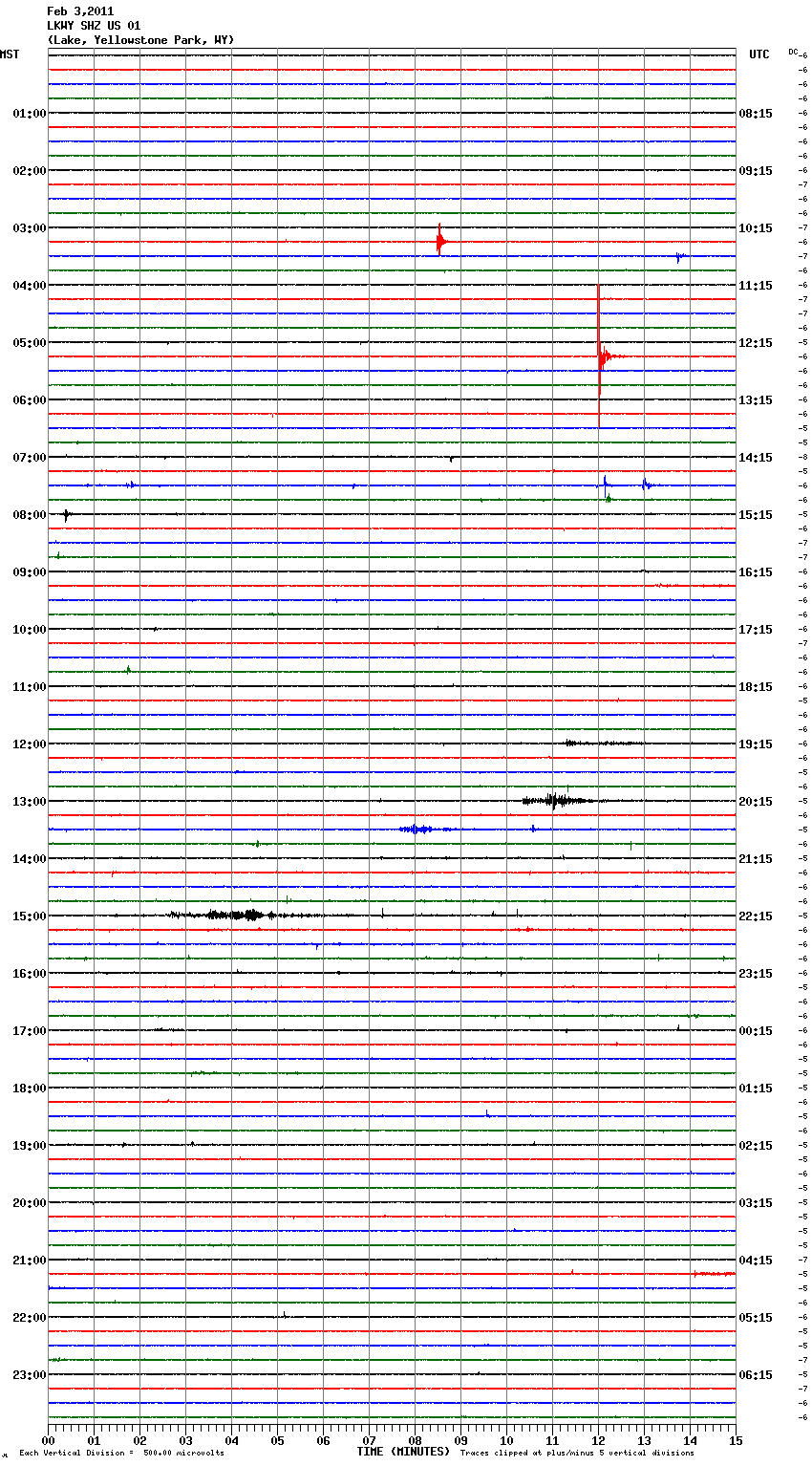Image resolution: width=812 pixels, height=1466 pixels.
Task: Click the 16:15 UTC time label
Action: (756, 572)
